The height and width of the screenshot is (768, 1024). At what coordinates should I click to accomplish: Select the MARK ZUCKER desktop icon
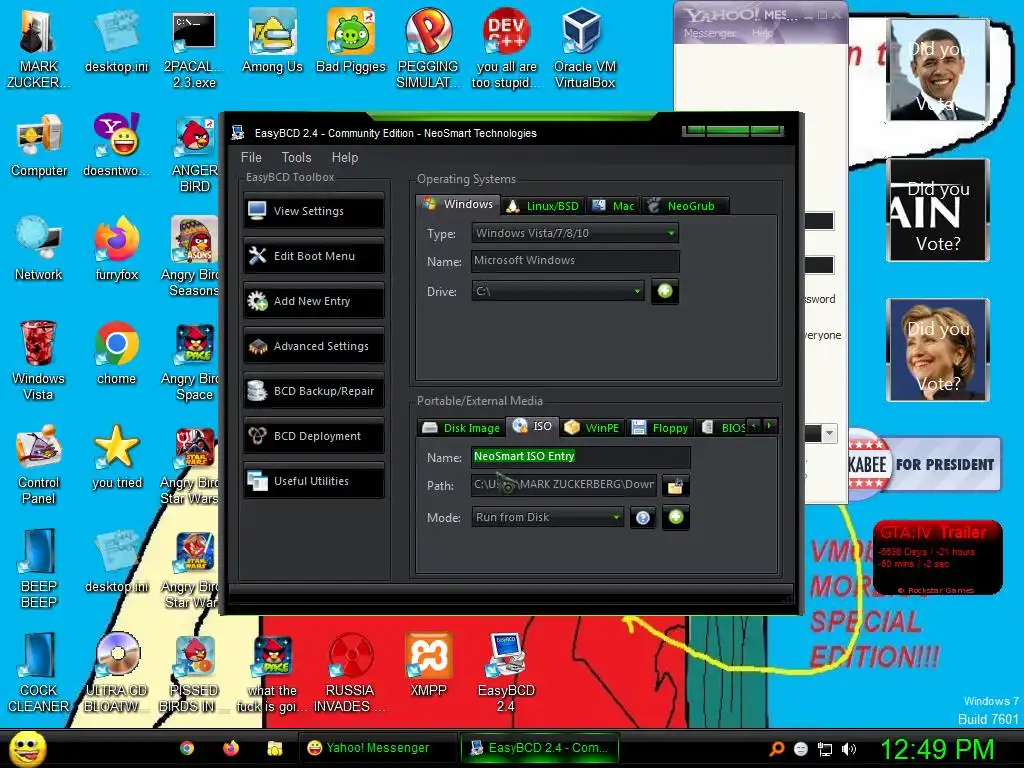tap(39, 48)
